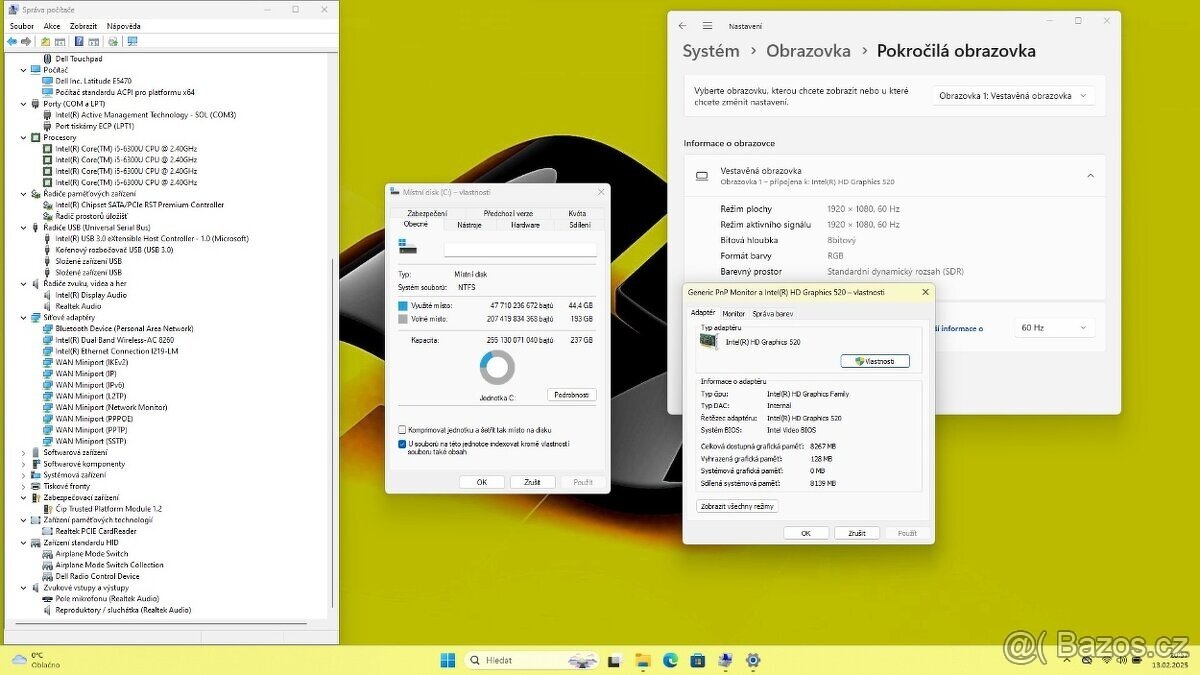Click the Back arrow in Správa počítače toolbar
The height and width of the screenshot is (675, 1200).
point(12,42)
